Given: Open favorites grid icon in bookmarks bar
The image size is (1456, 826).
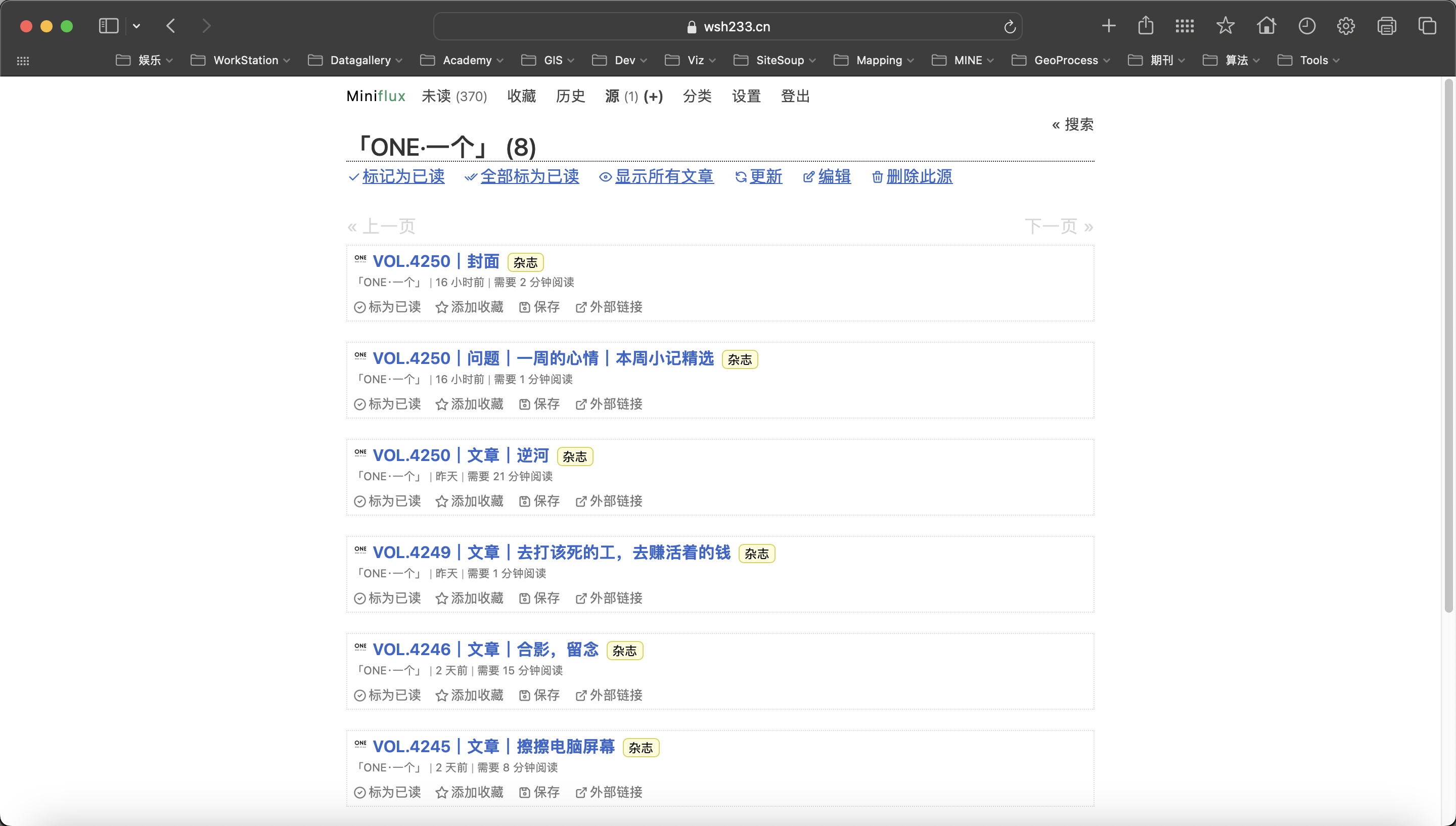Looking at the screenshot, I should (x=23, y=61).
